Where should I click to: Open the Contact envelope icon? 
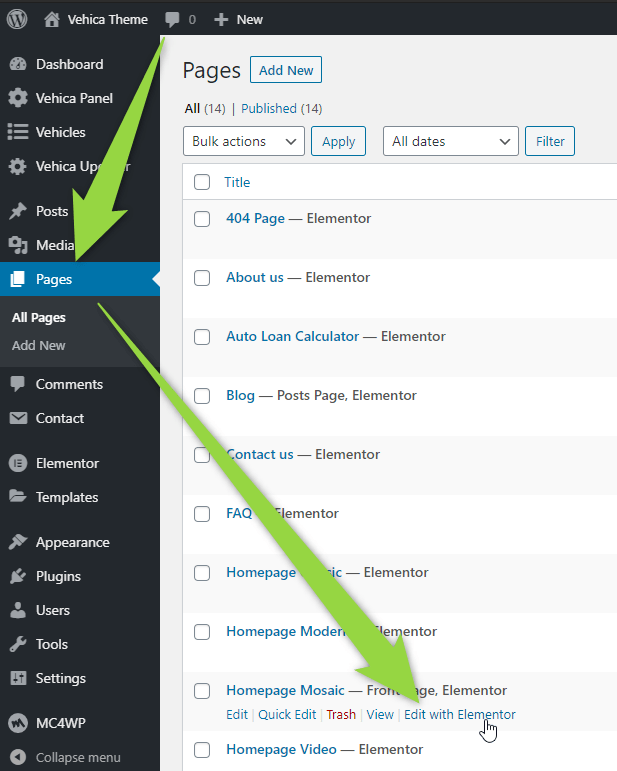click(x=18, y=418)
